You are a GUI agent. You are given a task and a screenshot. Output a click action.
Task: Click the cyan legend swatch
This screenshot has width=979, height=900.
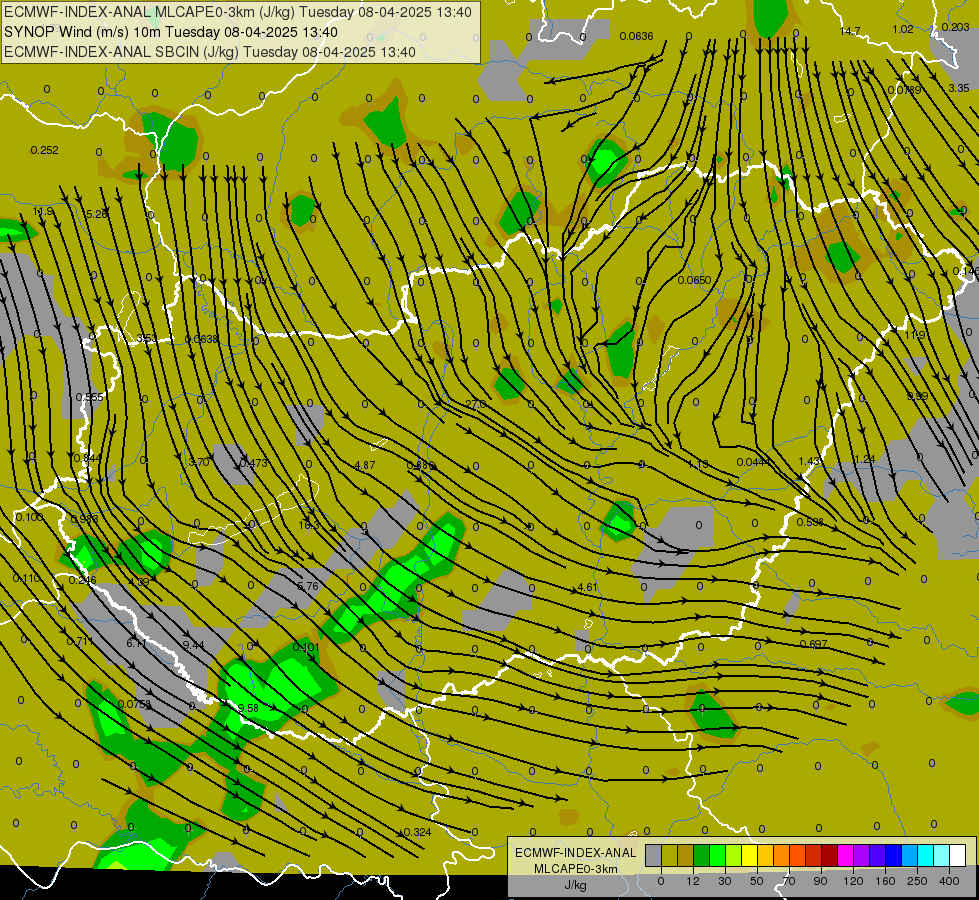tap(926, 856)
